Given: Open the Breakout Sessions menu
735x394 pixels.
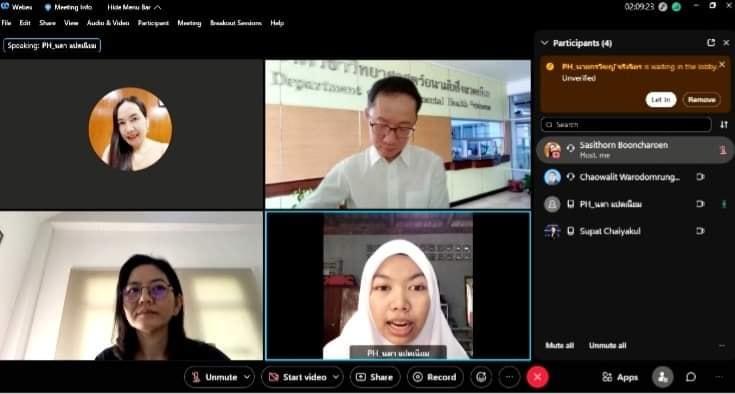Looking at the screenshot, I should click(x=236, y=22).
